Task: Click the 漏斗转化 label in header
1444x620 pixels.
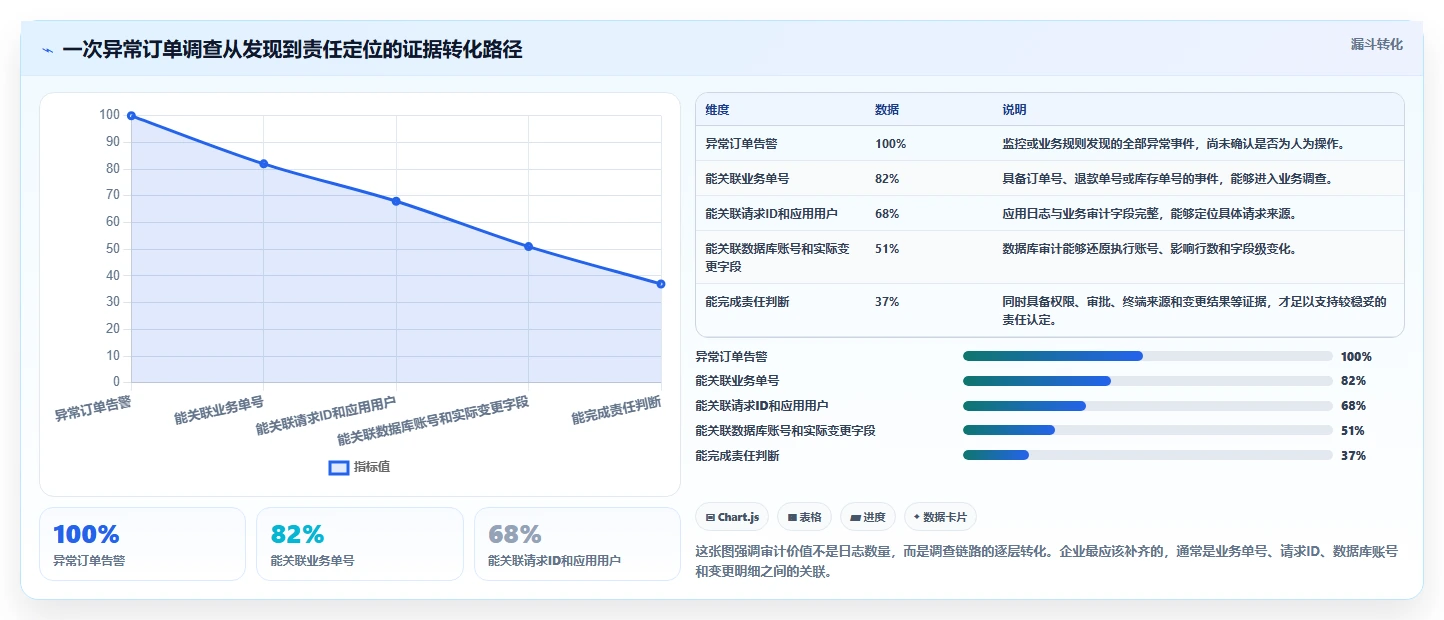Action: pyautogui.click(x=1377, y=45)
